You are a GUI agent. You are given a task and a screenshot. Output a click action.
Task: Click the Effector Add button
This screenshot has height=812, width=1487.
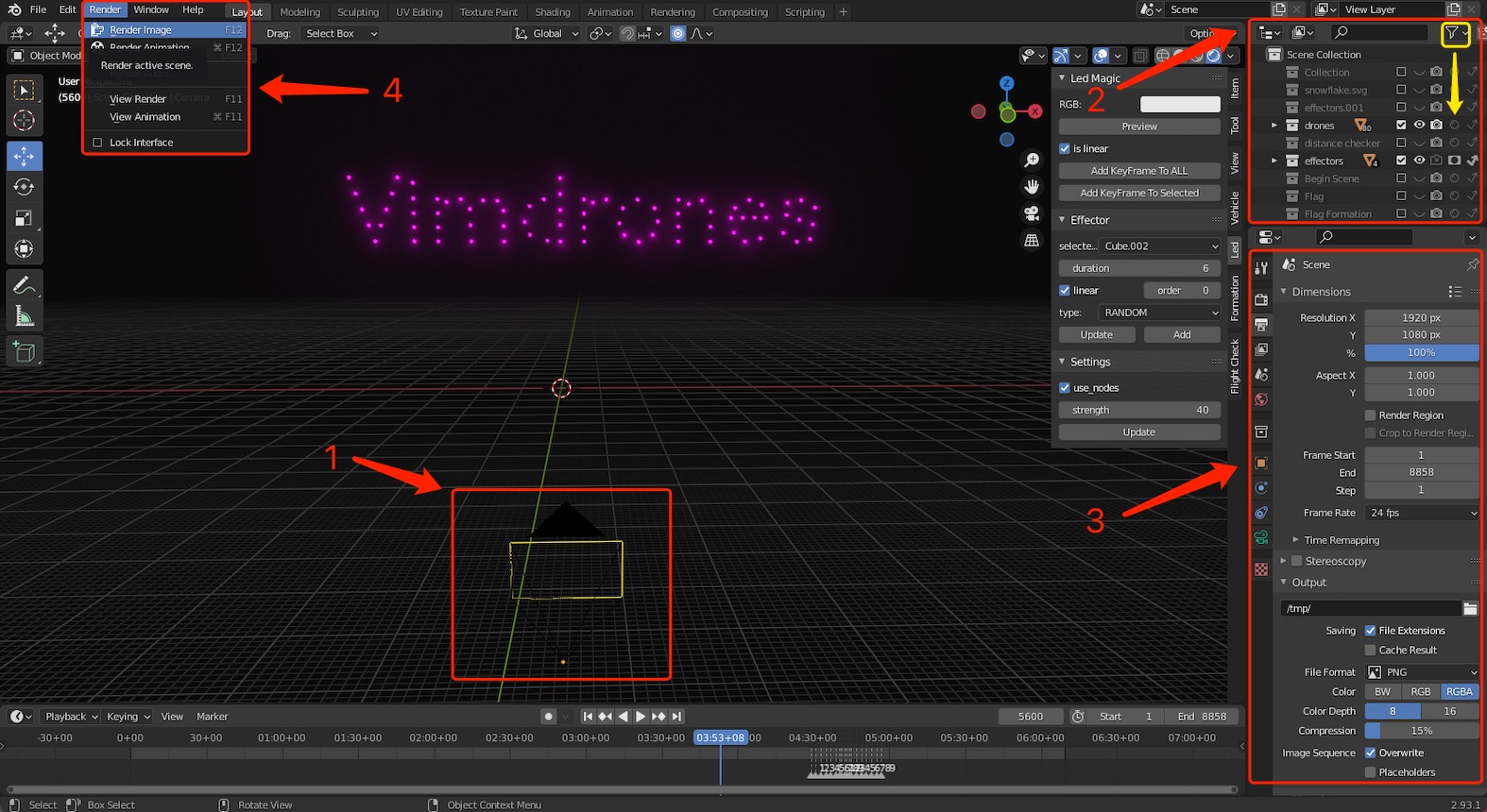click(1182, 335)
